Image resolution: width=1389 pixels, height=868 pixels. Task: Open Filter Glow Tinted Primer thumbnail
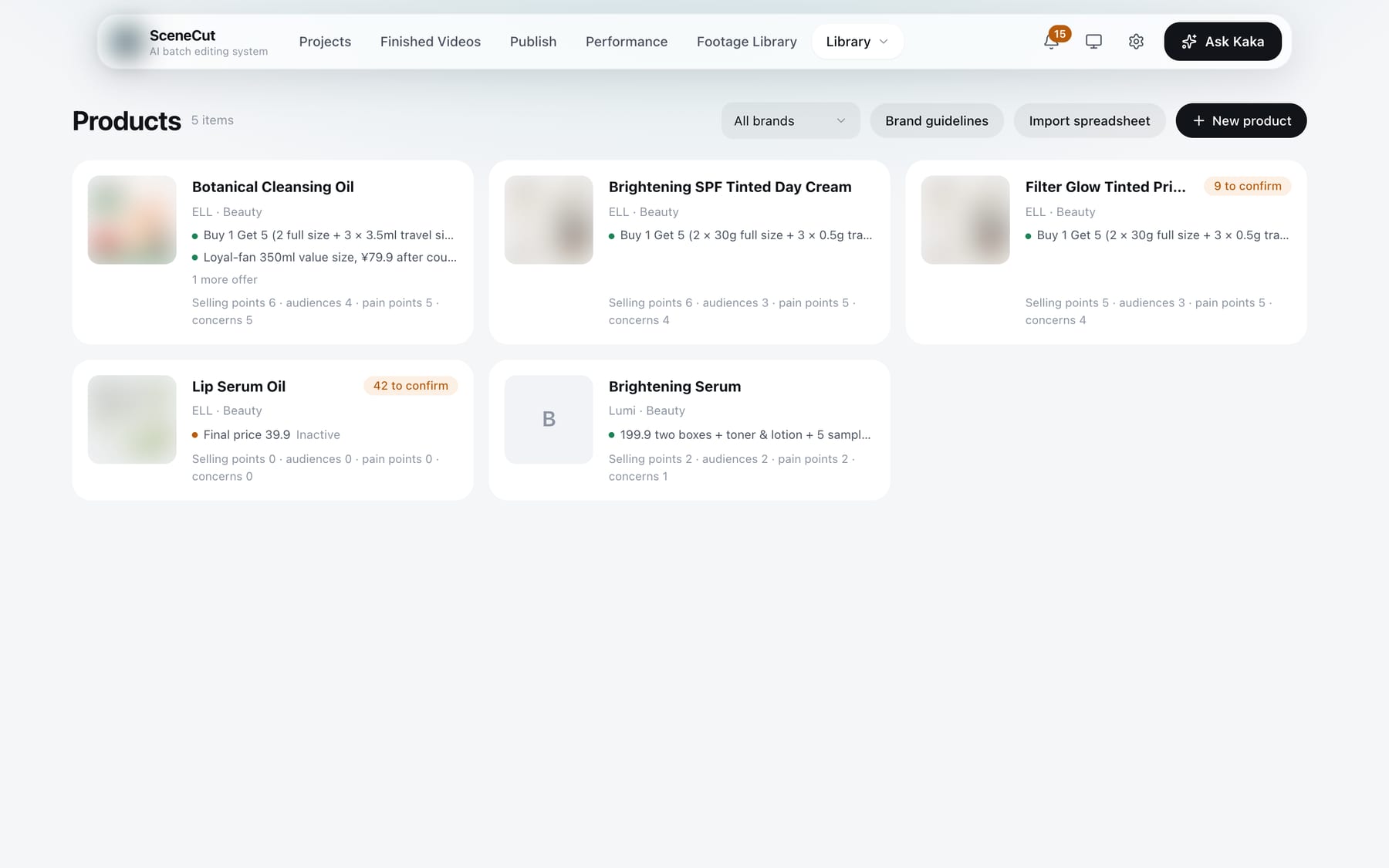pyautogui.click(x=965, y=220)
